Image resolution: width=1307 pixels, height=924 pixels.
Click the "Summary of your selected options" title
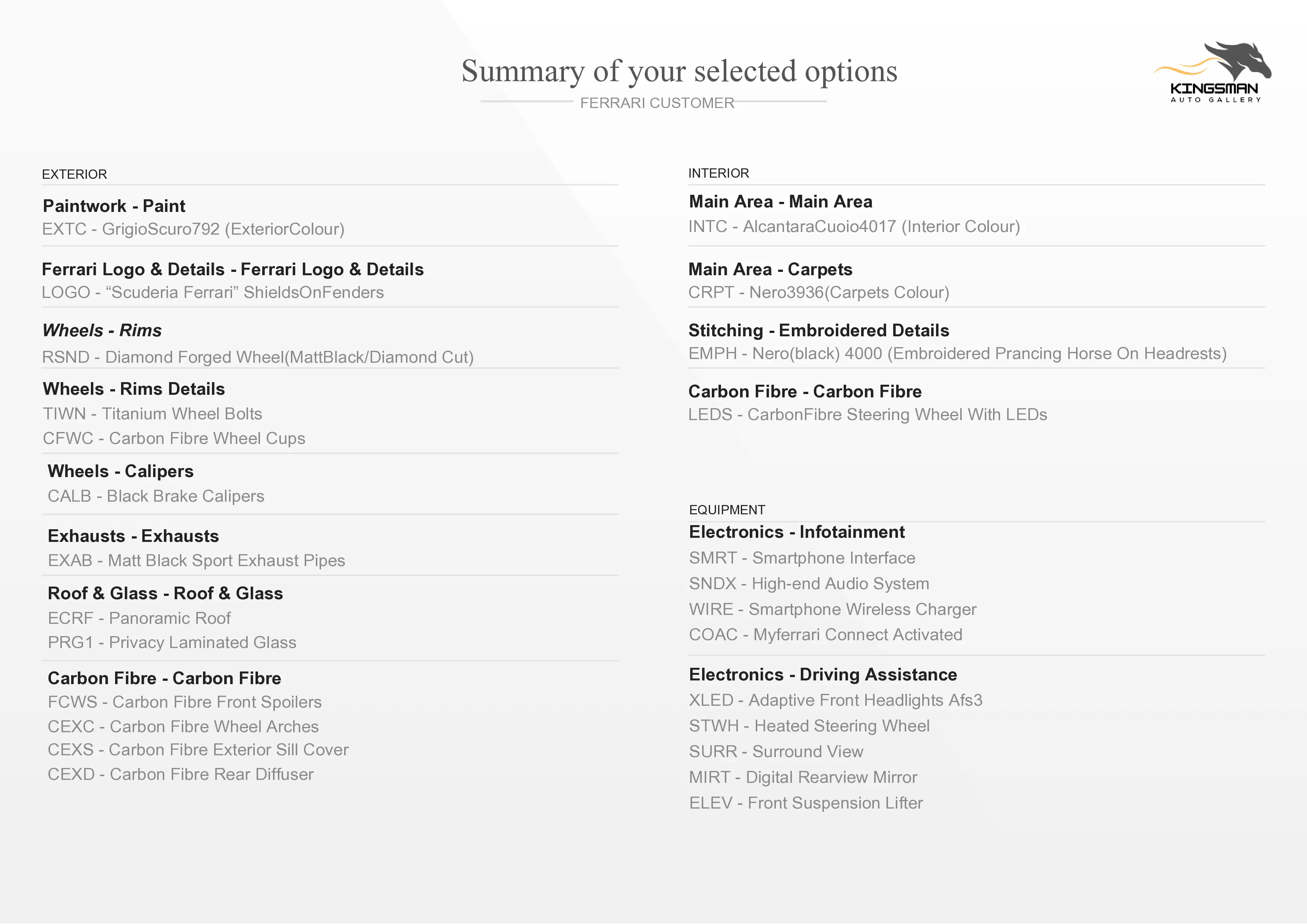[x=679, y=72]
